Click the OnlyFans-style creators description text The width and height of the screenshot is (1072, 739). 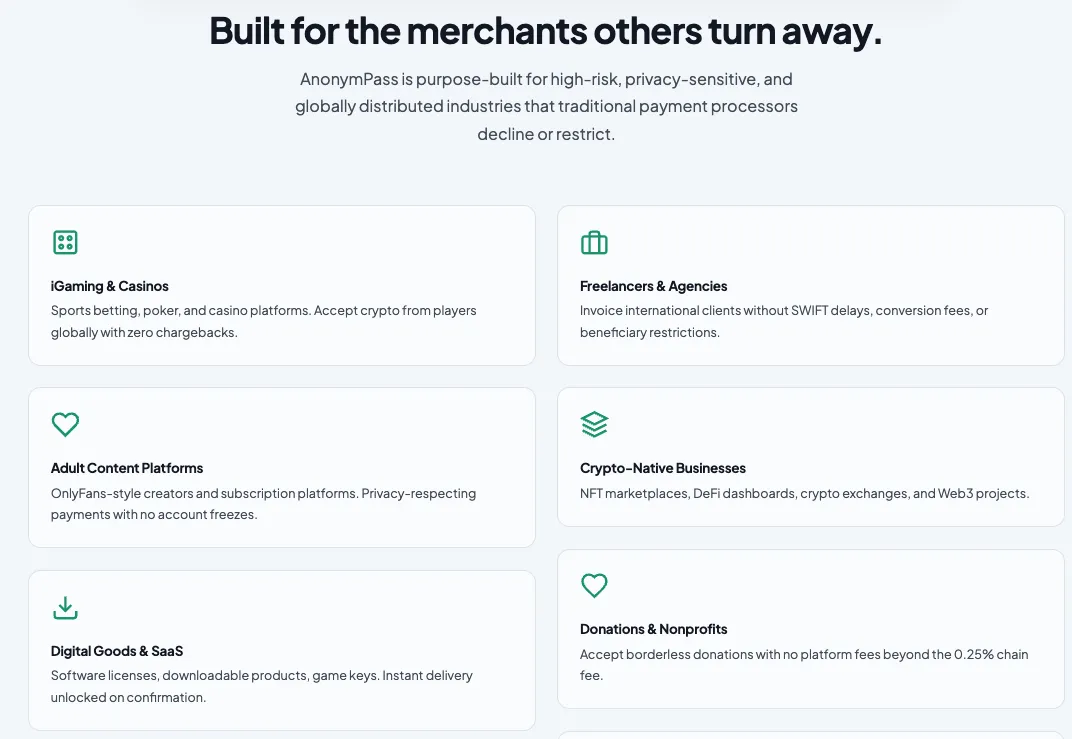pos(263,504)
